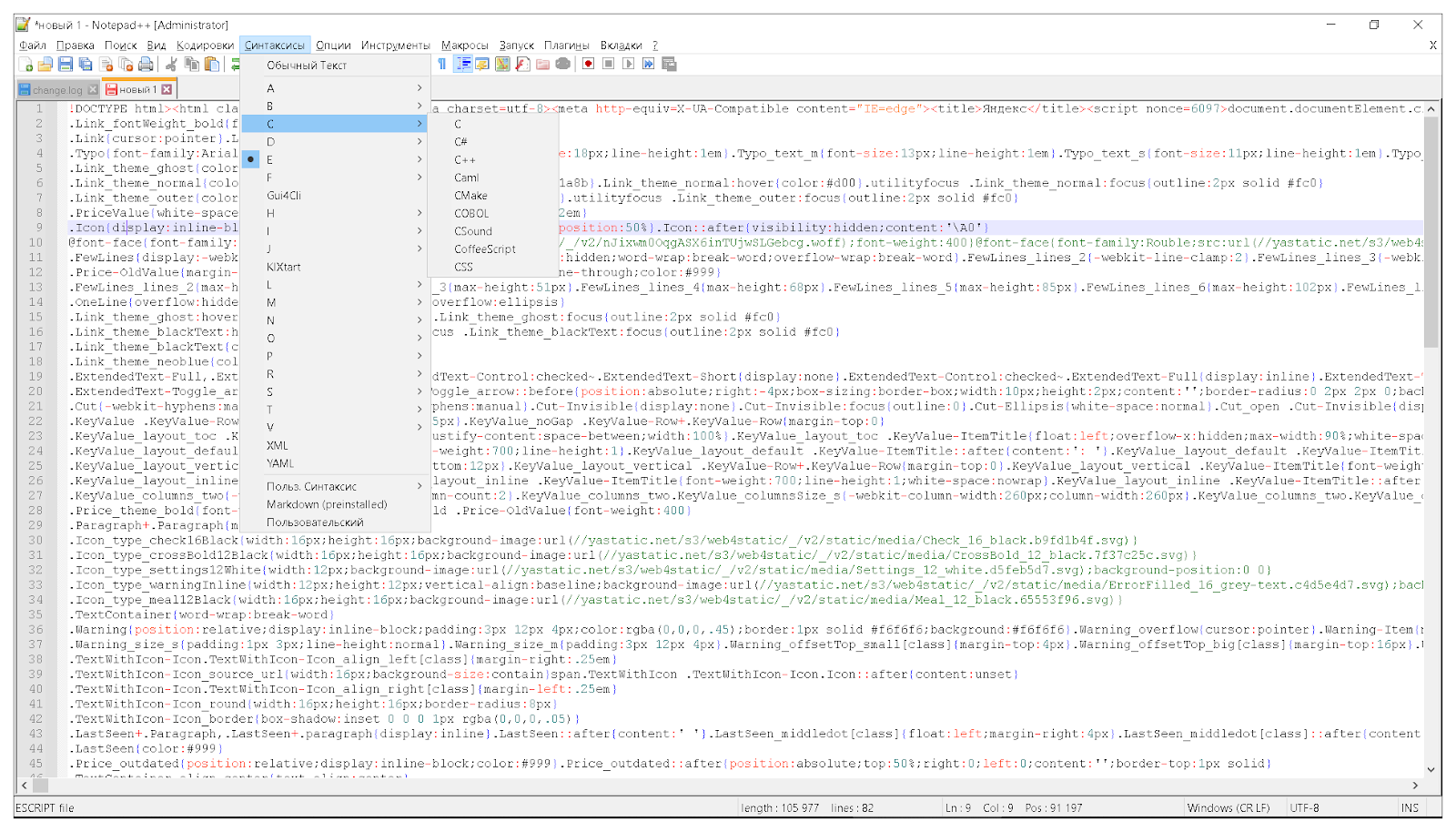This screenshot has height=832, width=1456.
Task: Click the document close X beside the menu bar
Action: (1433, 45)
